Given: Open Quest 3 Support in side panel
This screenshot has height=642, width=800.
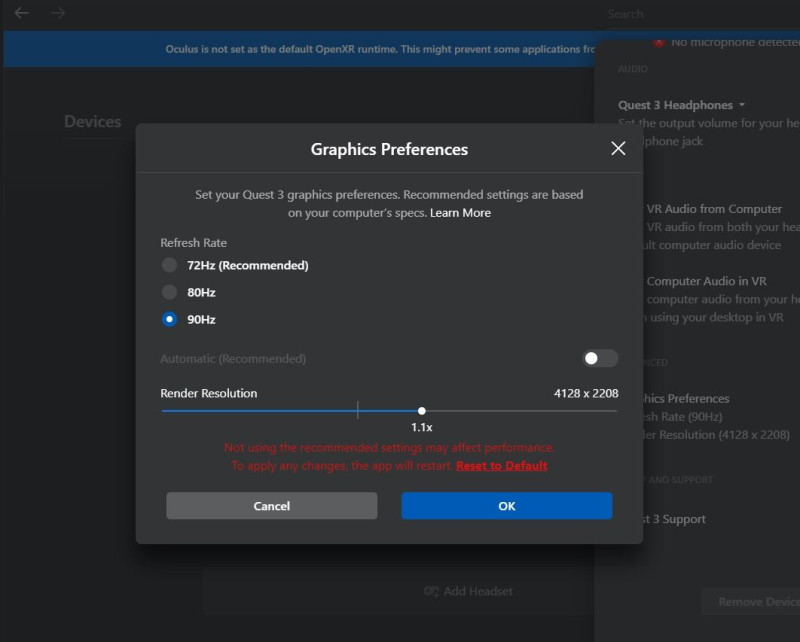Looking at the screenshot, I should (x=672, y=519).
